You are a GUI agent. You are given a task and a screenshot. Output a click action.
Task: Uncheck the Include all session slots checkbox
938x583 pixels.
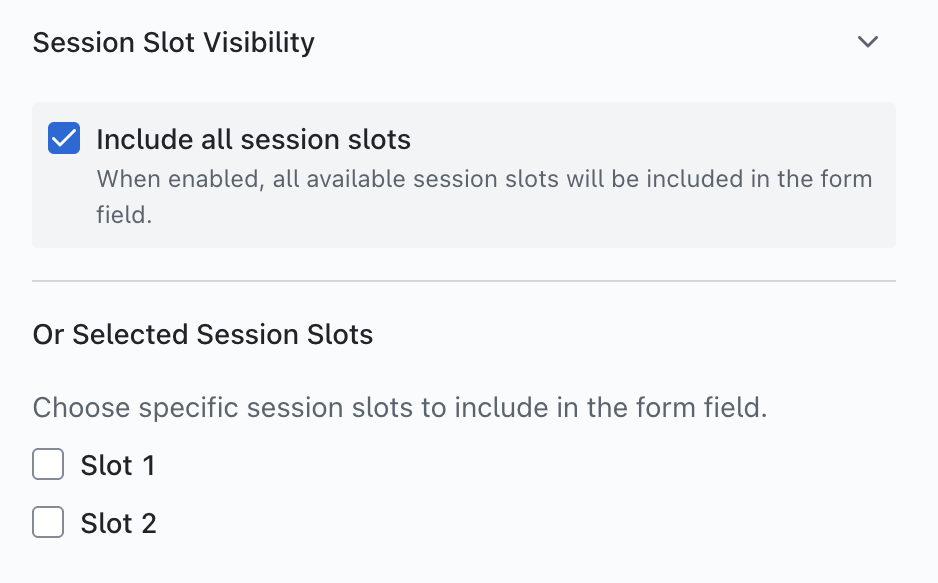(x=64, y=139)
